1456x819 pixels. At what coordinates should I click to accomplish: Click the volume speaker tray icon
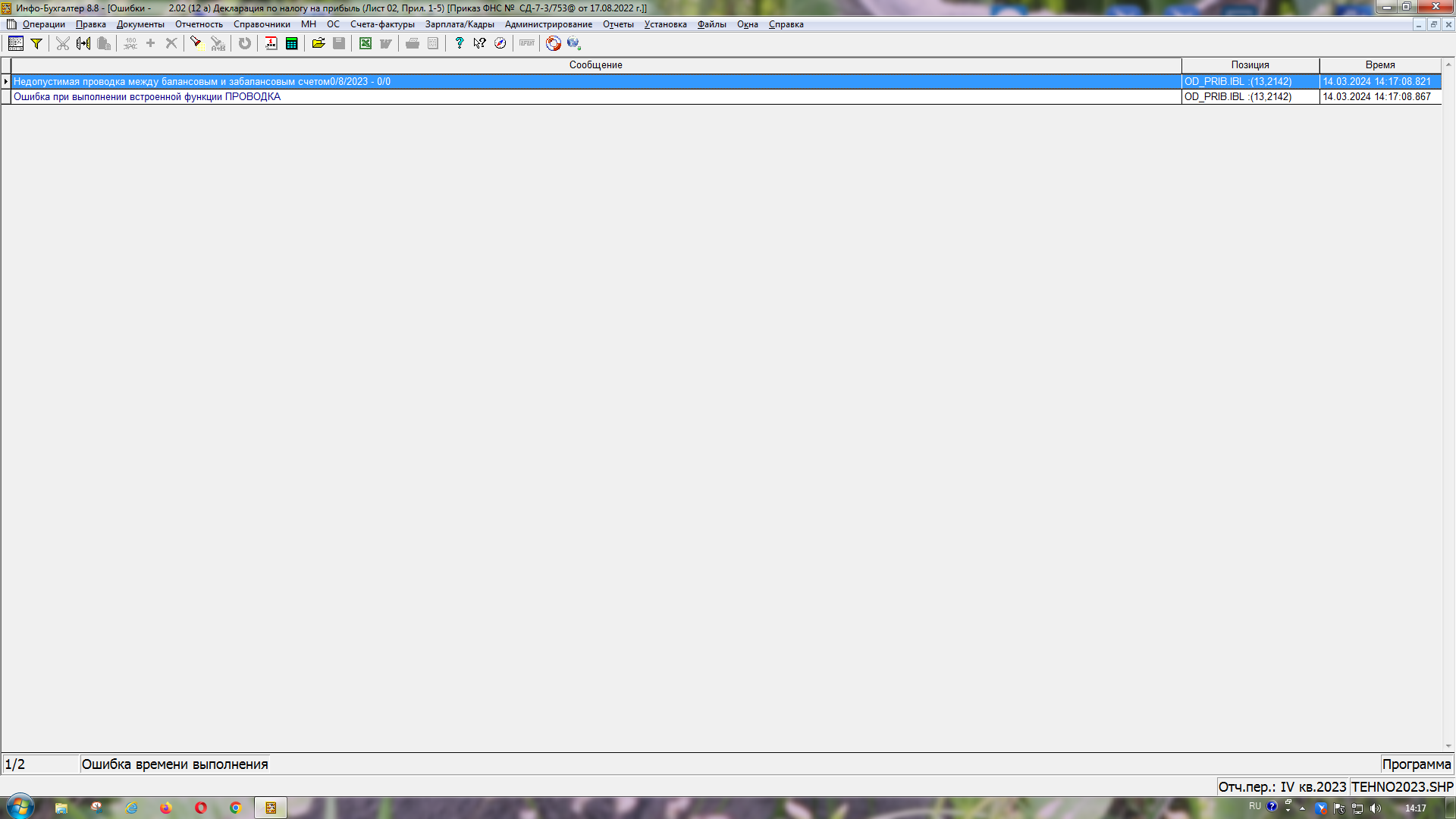coord(1376,808)
